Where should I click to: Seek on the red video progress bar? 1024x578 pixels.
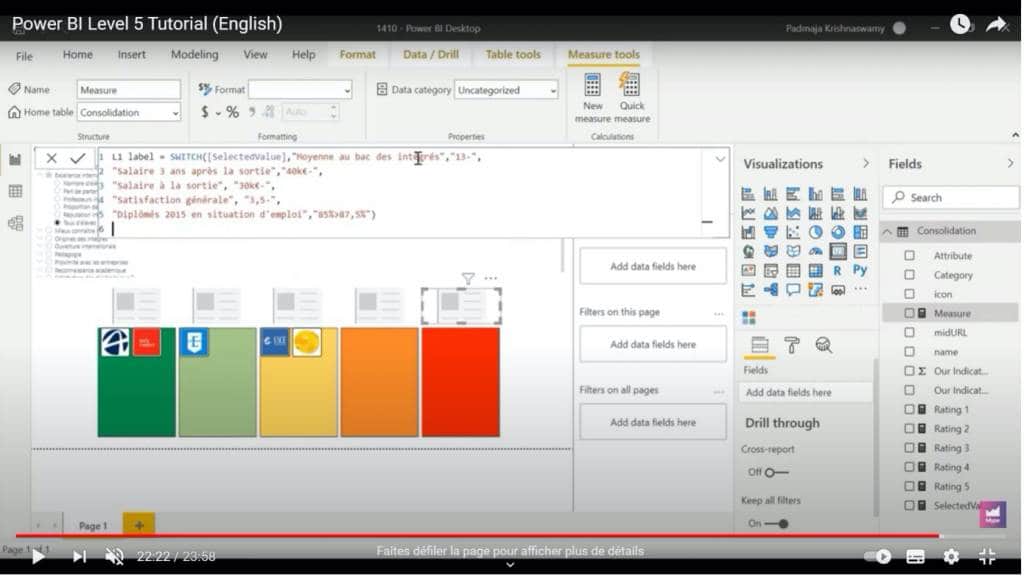(x=477, y=536)
